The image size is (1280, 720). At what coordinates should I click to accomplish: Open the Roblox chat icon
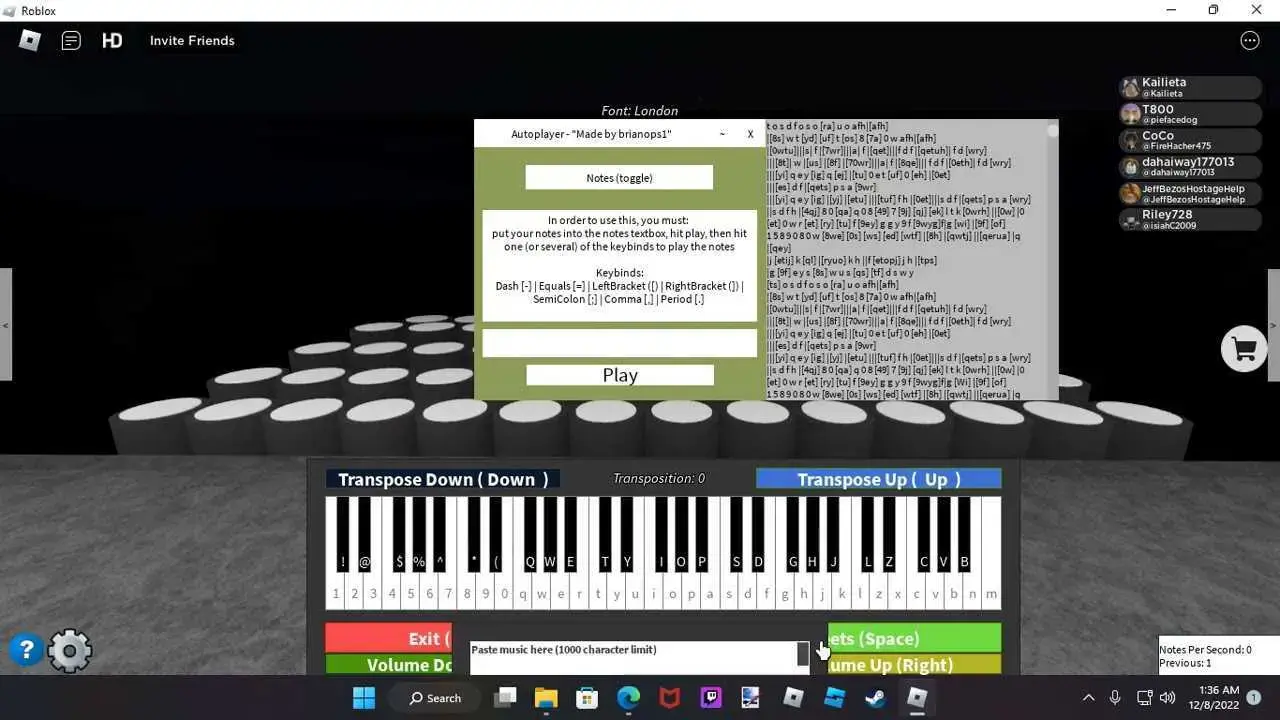click(x=71, y=41)
